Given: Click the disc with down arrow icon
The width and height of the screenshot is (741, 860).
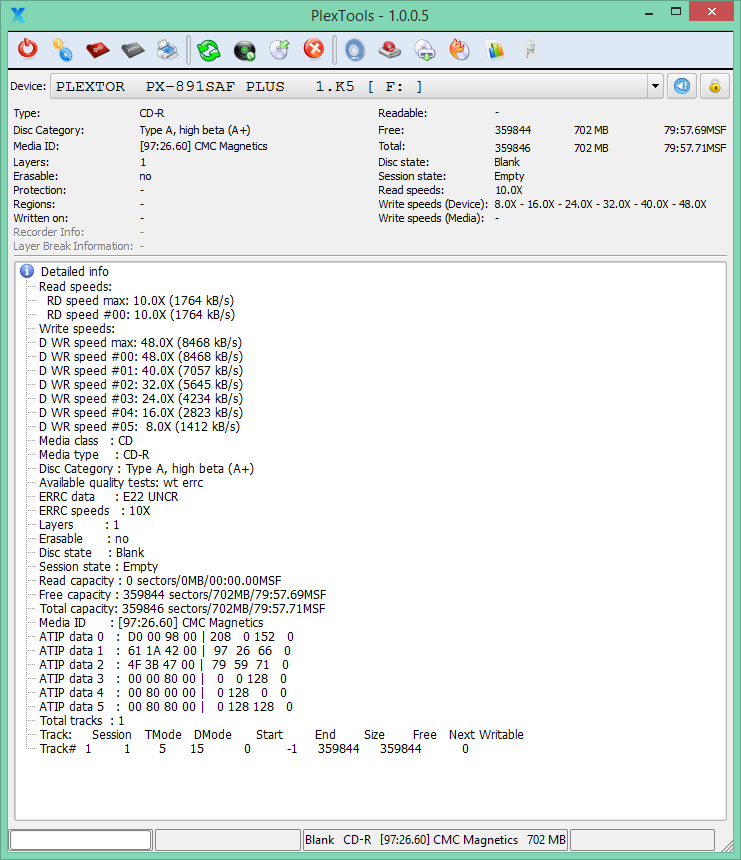Looking at the screenshot, I should 425,50.
